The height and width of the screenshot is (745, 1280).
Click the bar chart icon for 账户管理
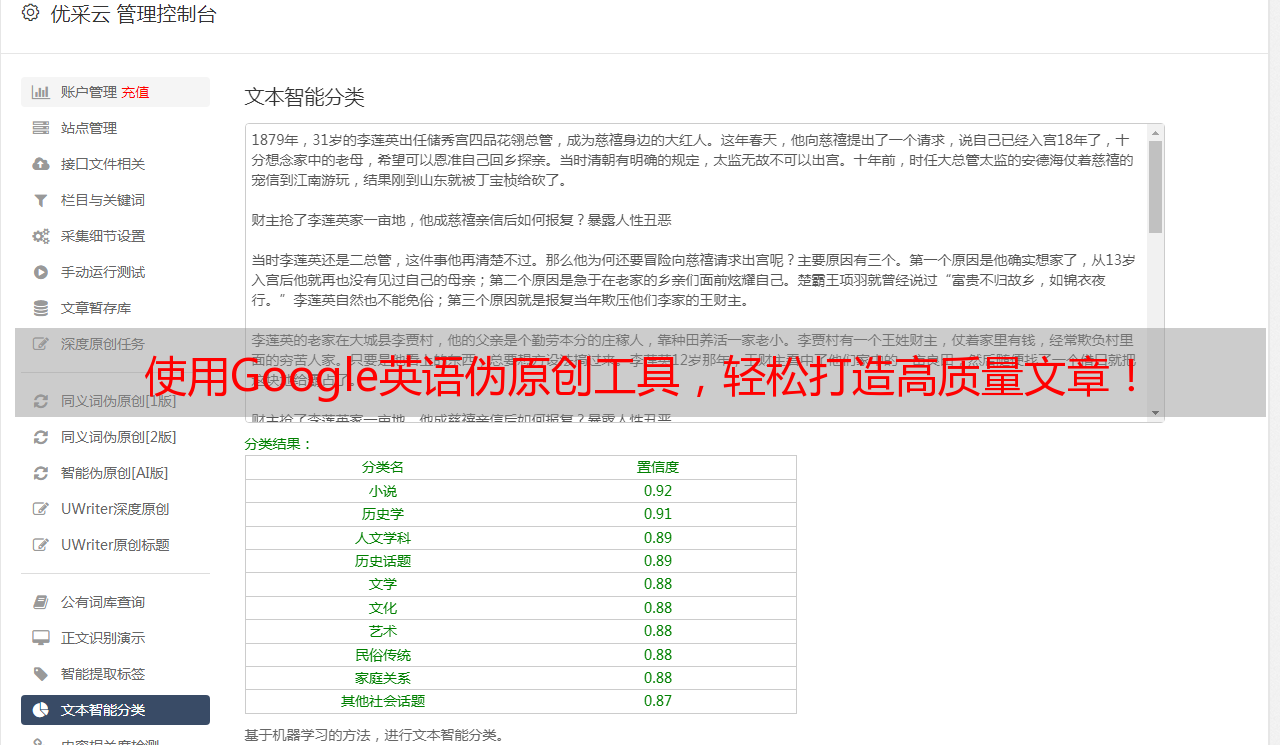click(x=41, y=92)
